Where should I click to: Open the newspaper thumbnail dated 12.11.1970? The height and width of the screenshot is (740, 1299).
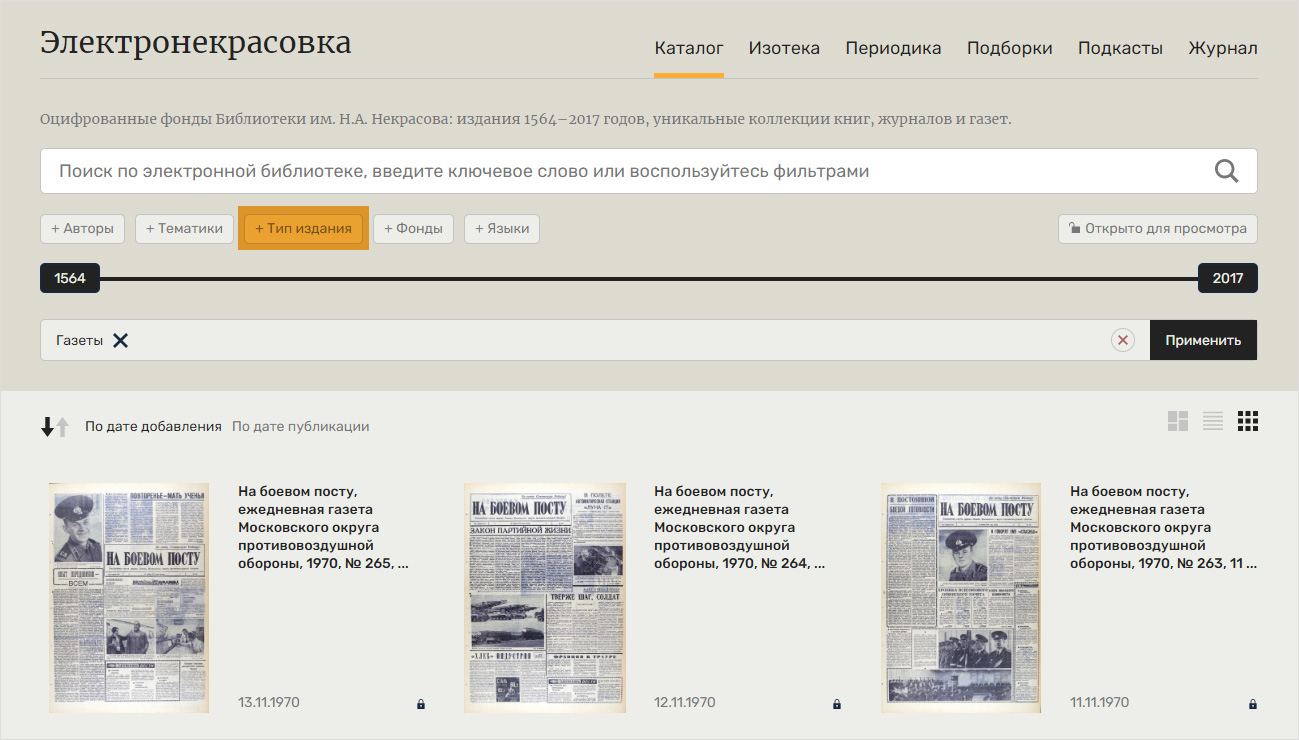coord(545,598)
